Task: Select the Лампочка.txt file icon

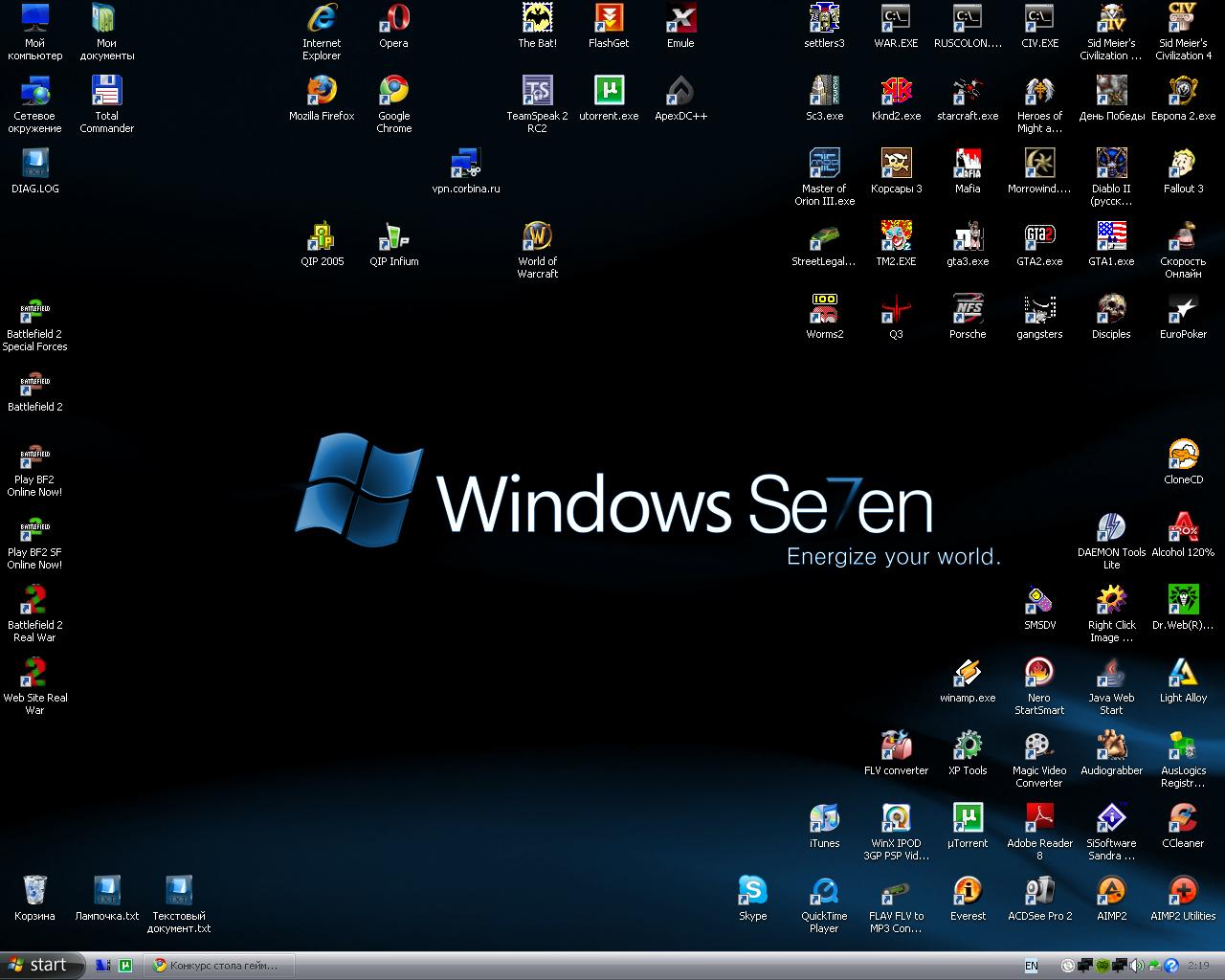Action: [x=106, y=891]
